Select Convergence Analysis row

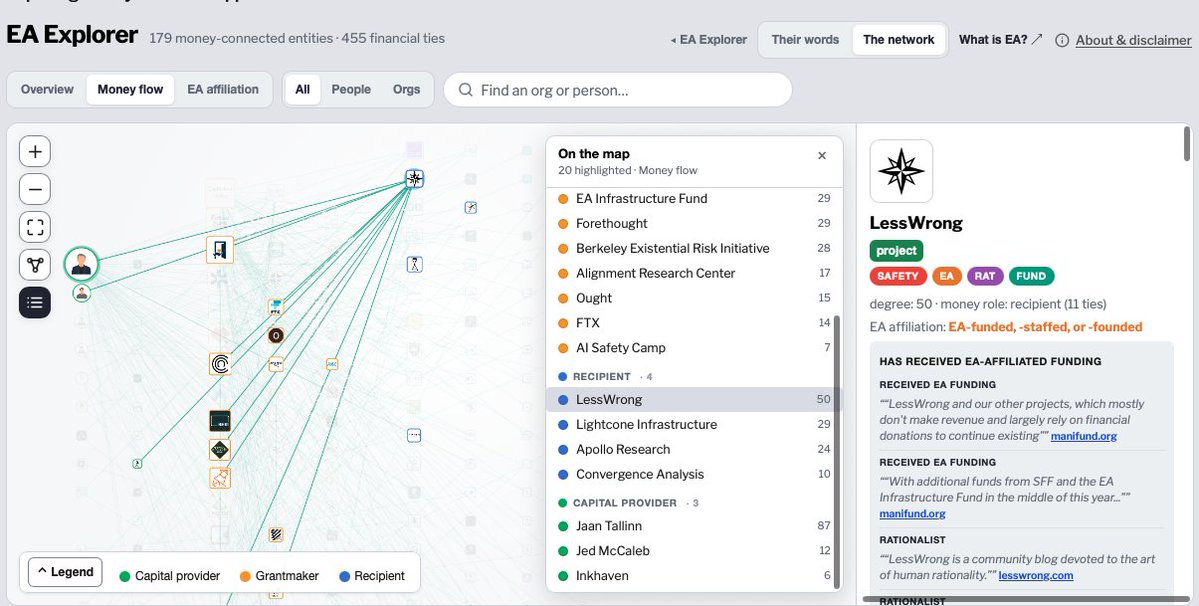(x=694, y=474)
